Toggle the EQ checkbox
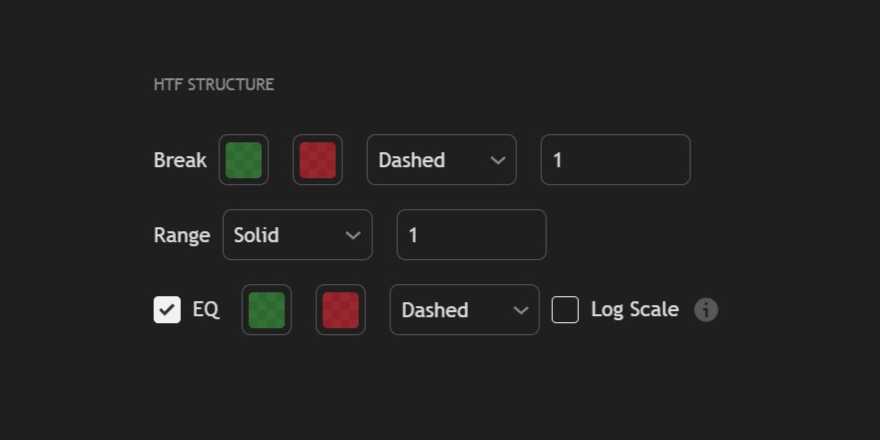The height and width of the screenshot is (440, 880). click(x=167, y=310)
